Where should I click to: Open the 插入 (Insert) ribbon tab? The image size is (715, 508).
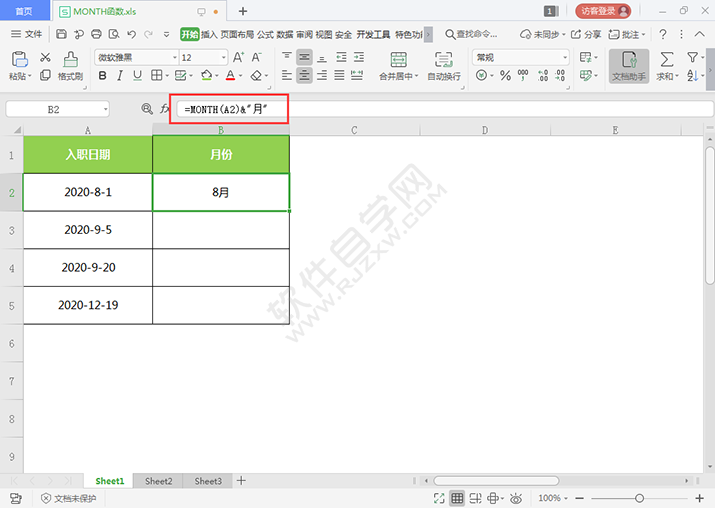coord(209,34)
